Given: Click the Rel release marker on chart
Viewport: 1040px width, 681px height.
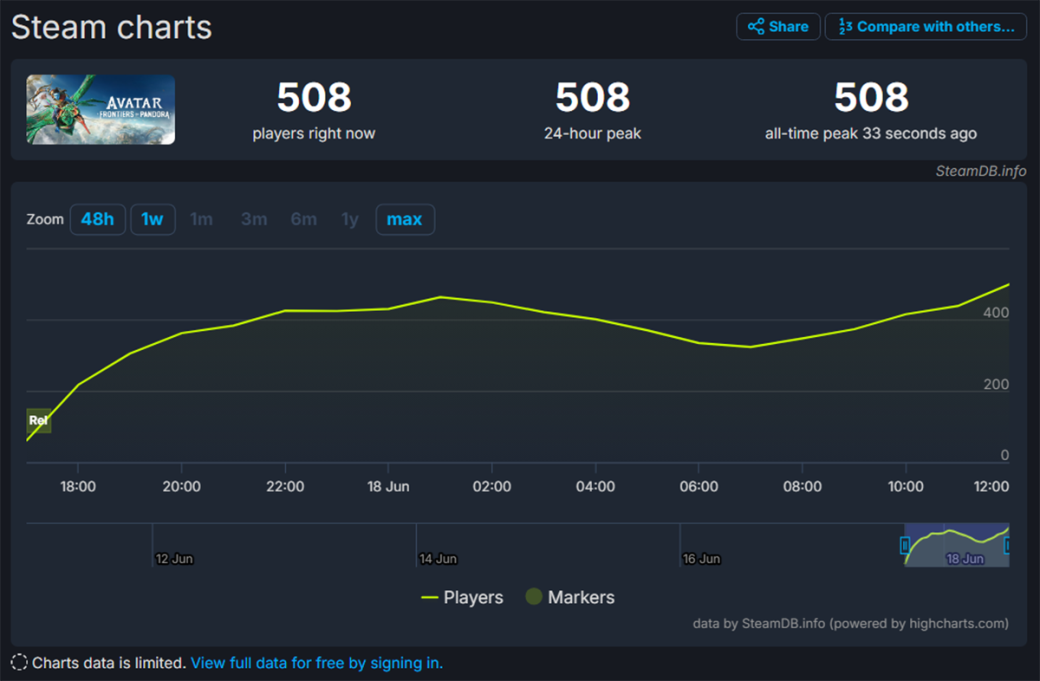Looking at the screenshot, I should [38, 420].
